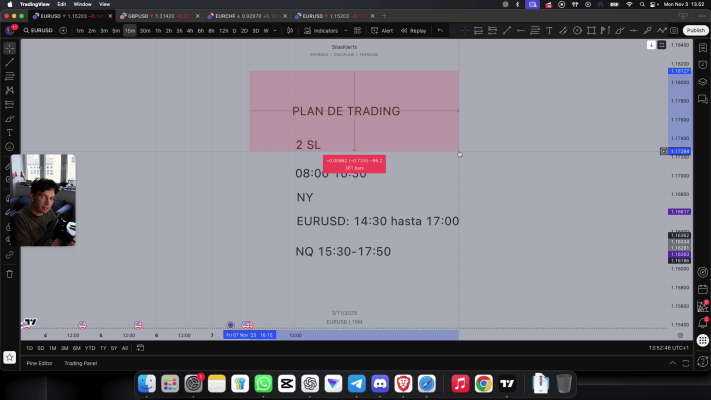Viewport: 711px width, 400px height.
Task: Open the Trading Panel
Action: coord(81,363)
